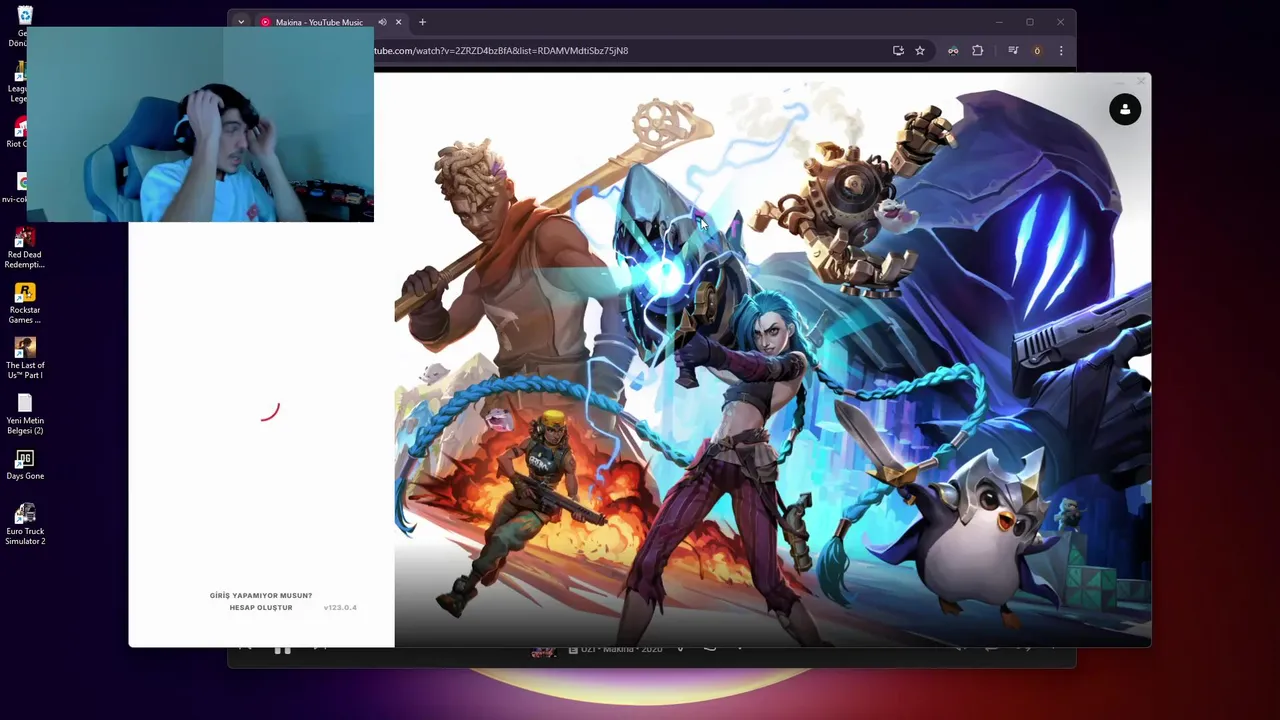This screenshot has width=1280, height=720.
Task: Expand the browser tab search dropdown
Action: [241, 22]
